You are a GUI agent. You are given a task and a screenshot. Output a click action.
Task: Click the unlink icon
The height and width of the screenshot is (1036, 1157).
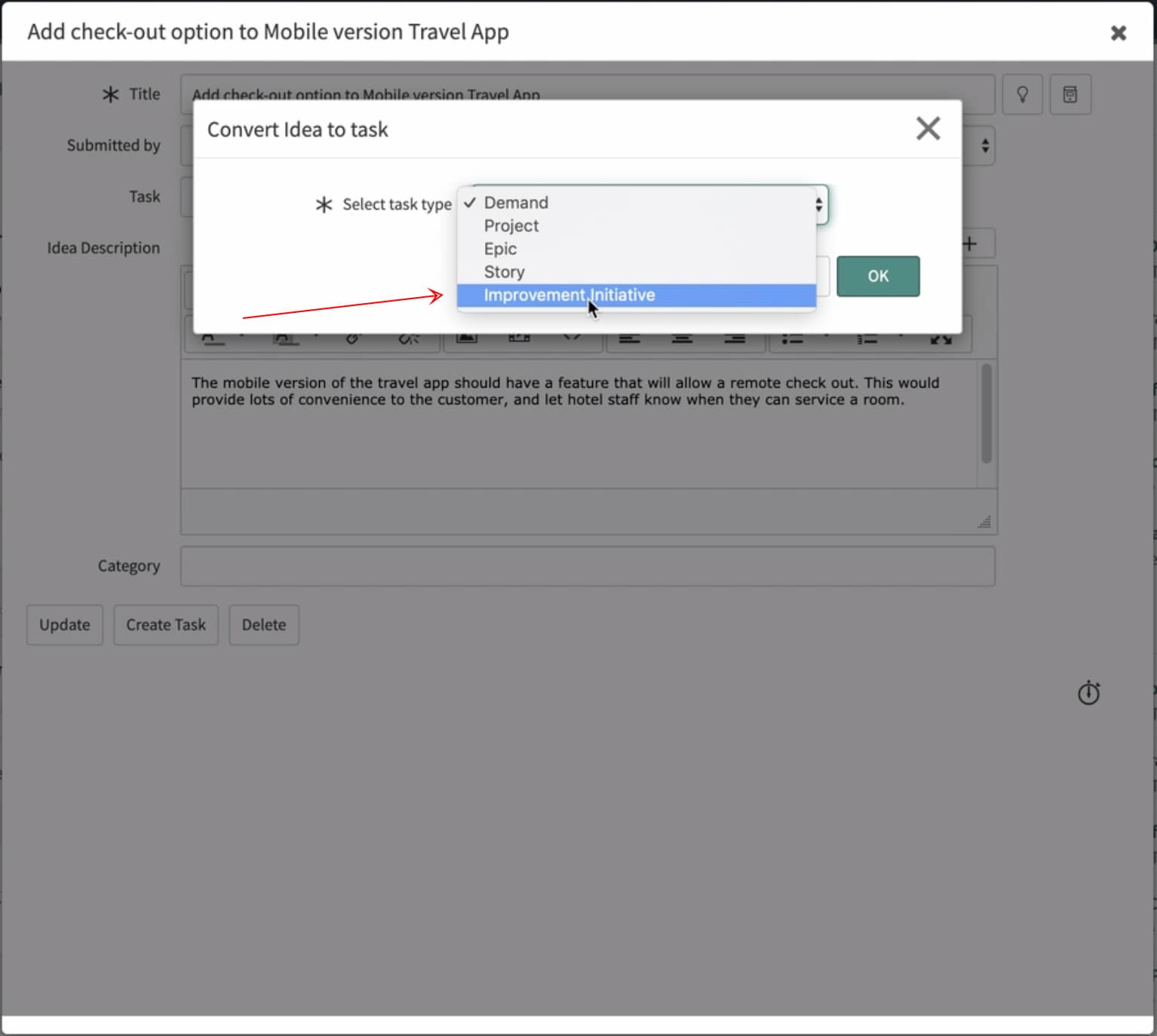pos(407,337)
